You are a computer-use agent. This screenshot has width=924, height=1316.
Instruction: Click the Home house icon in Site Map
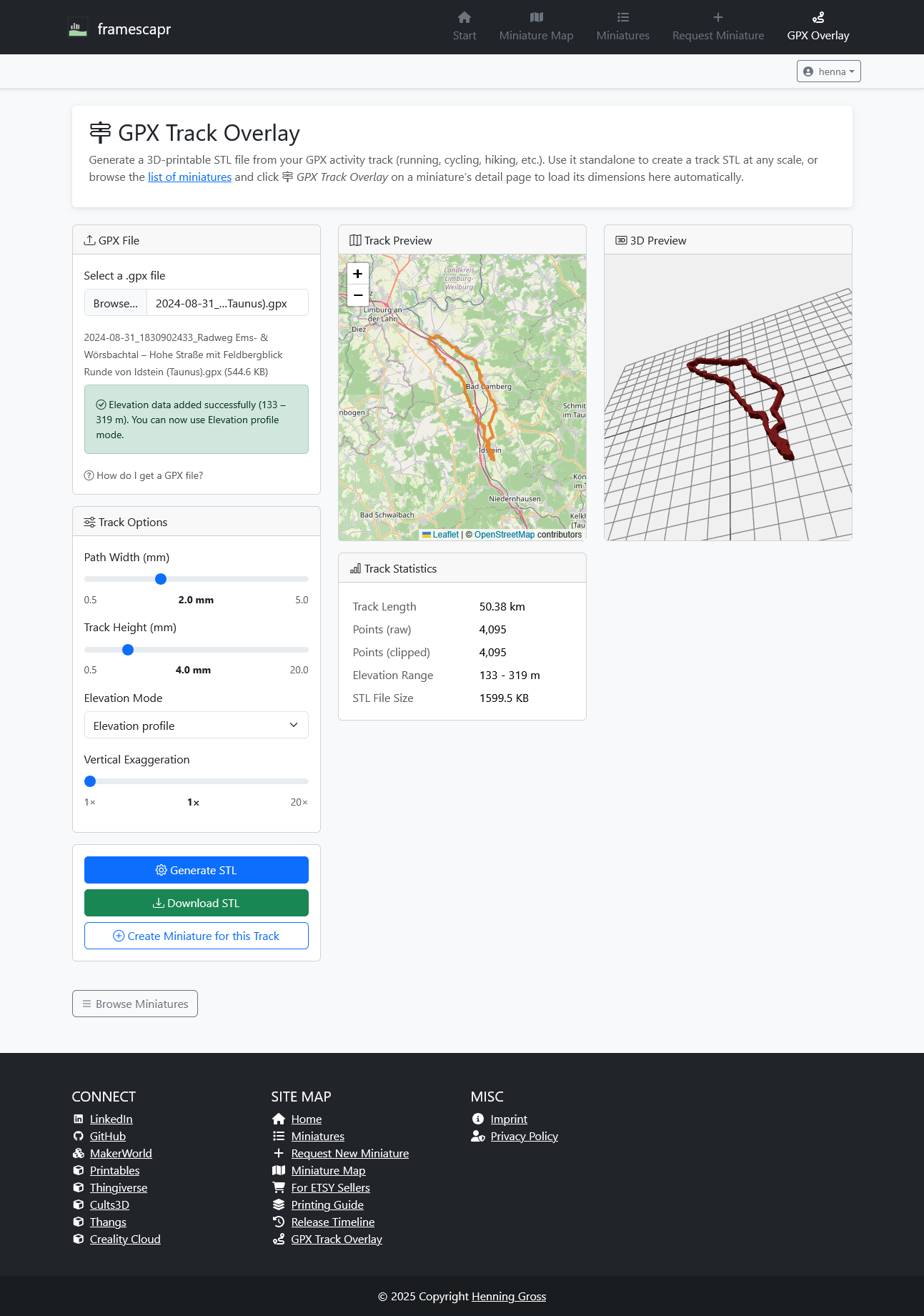click(279, 1119)
